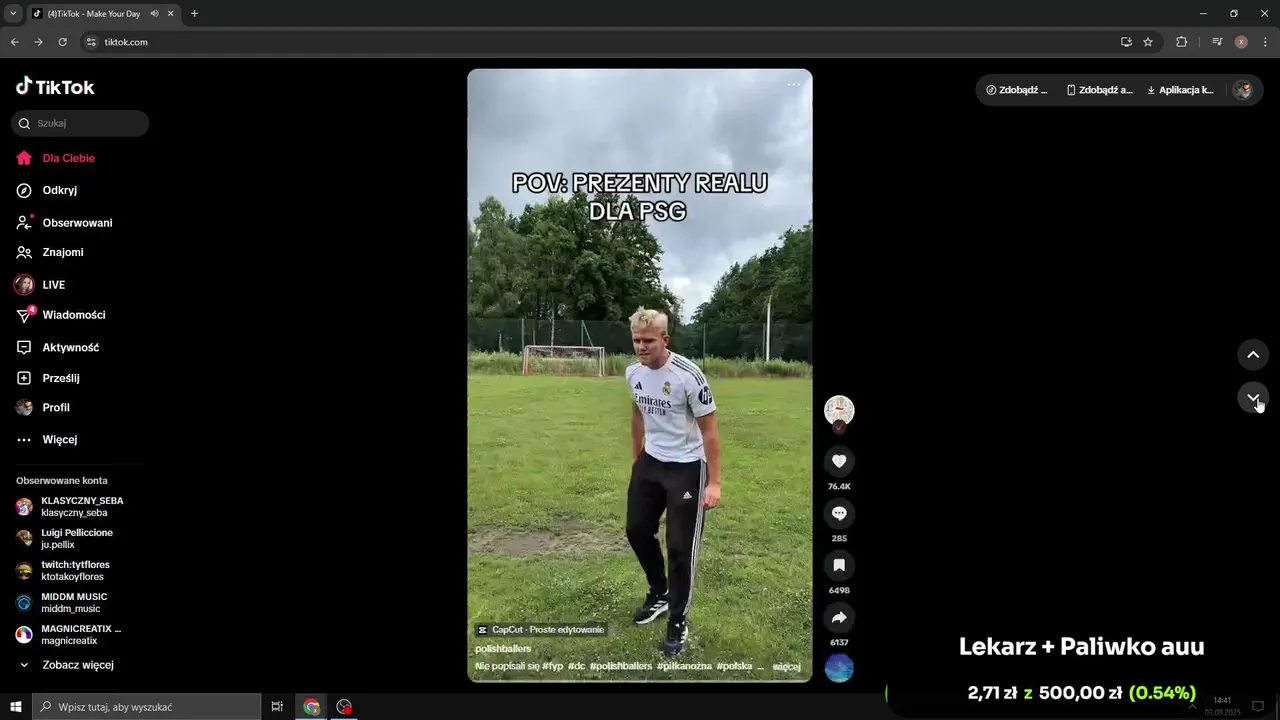Click first Zdobądź button in header
The width and height of the screenshot is (1280, 720).
[x=1017, y=90]
